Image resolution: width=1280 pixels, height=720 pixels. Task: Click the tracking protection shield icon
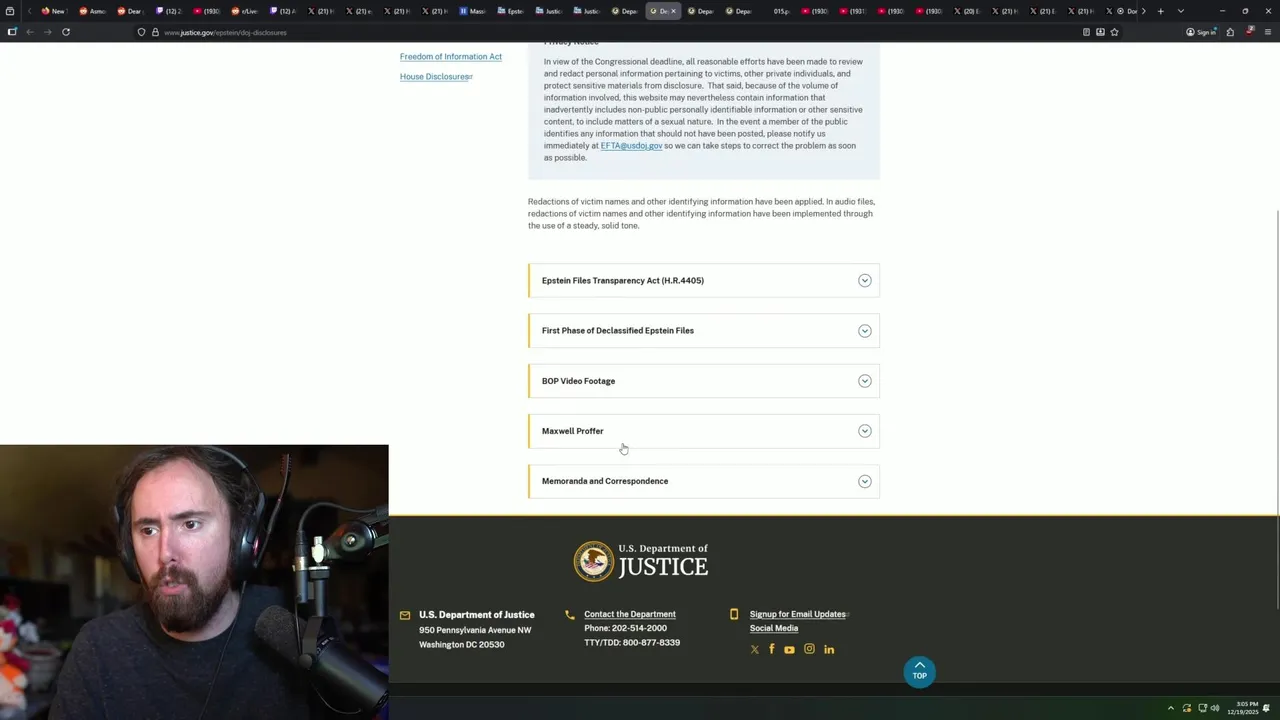click(x=141, y=32)
